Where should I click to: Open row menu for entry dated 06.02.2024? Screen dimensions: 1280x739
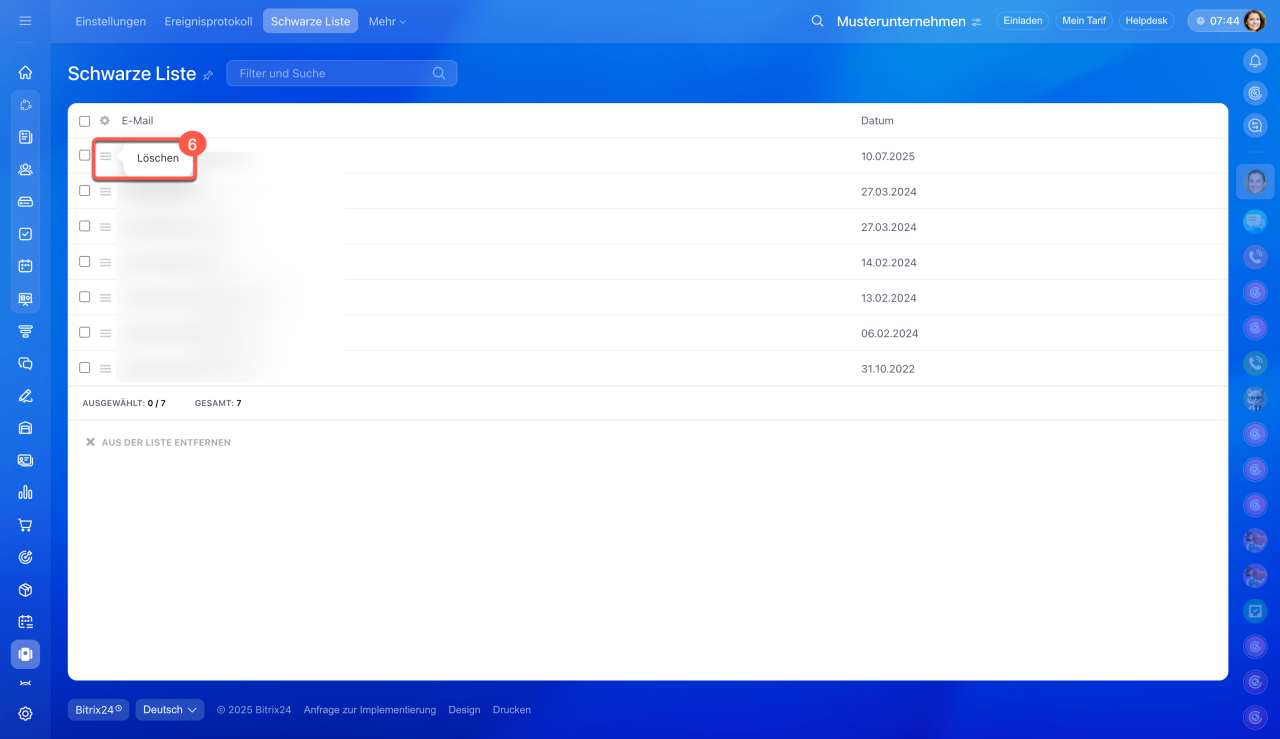point(105,333)
